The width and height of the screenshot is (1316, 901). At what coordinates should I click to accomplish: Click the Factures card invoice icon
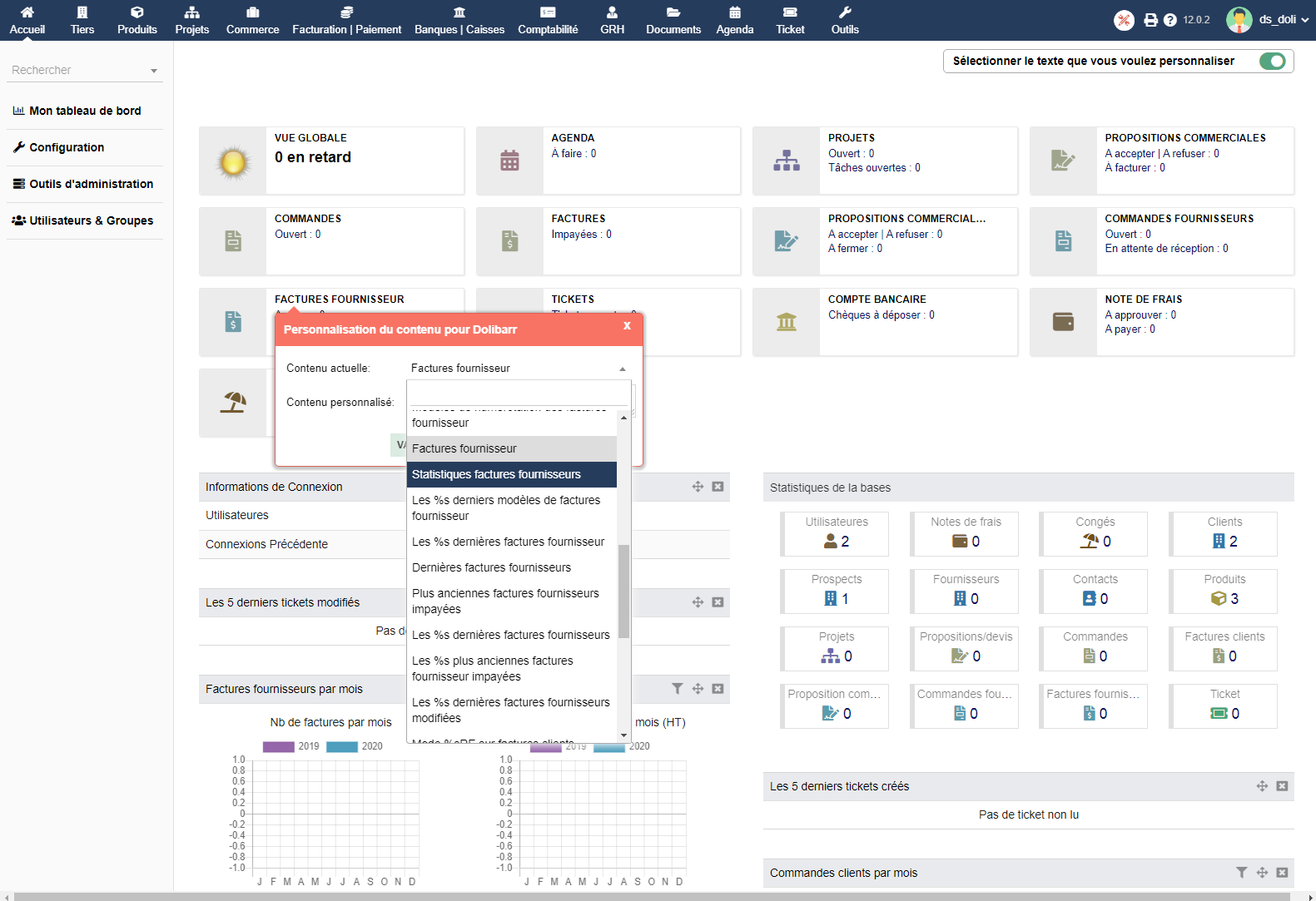click(509, 241)
